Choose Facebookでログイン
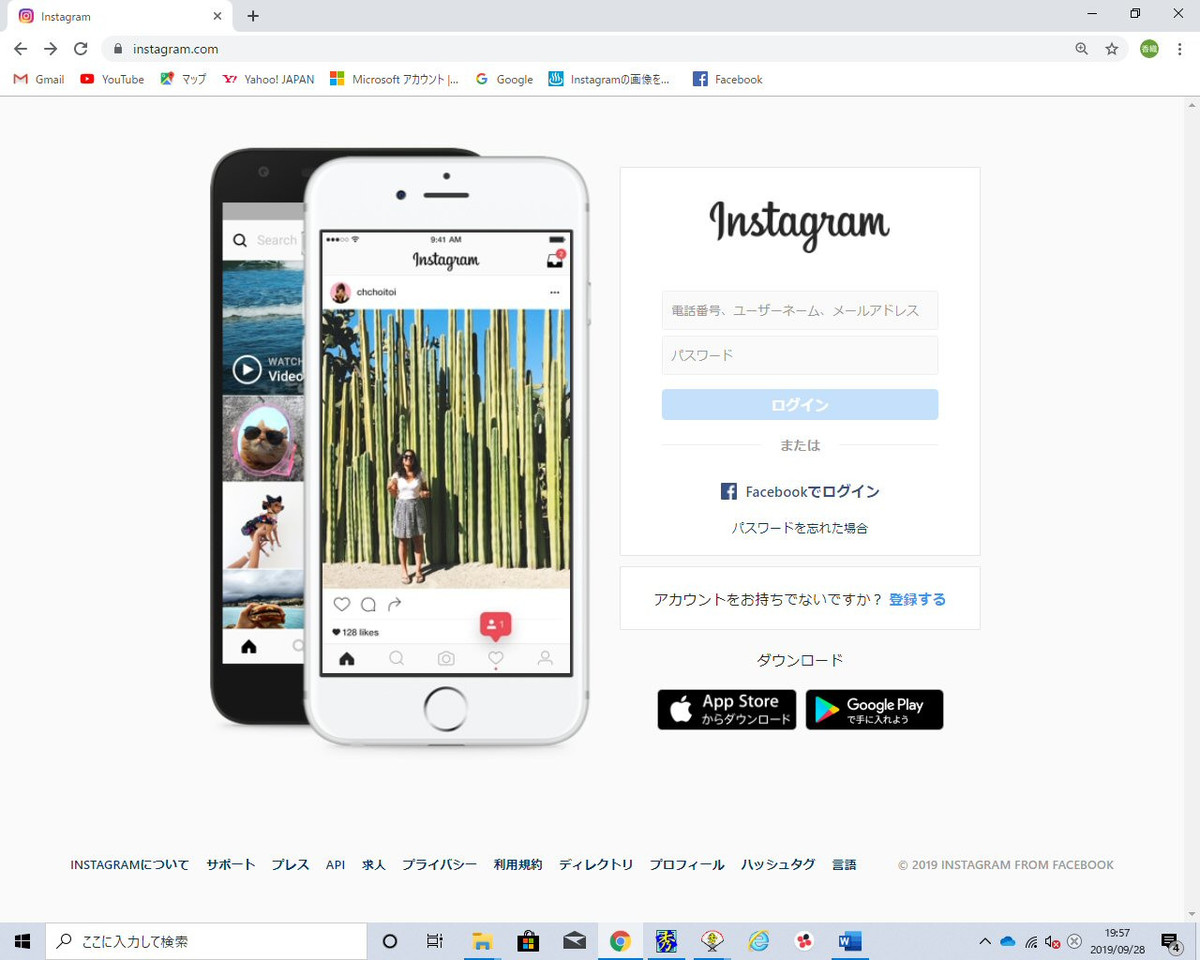The width and height of the screenshot is (1200, 960). click(x=800, y=491)
